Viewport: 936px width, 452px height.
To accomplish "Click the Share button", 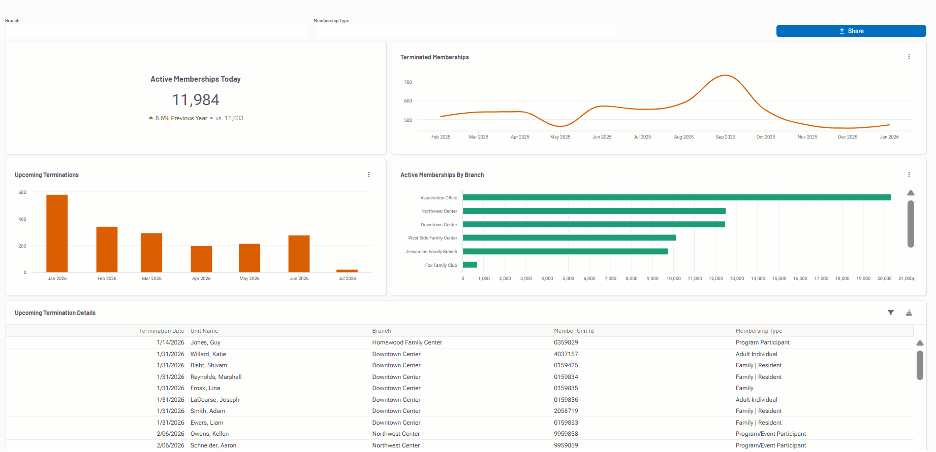I will tap(850, 31).
